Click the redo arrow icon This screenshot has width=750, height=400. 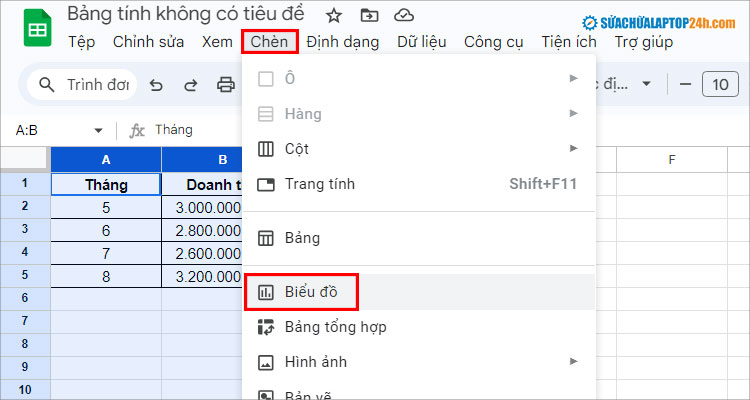pyautogui.click(x=191, y=85)
